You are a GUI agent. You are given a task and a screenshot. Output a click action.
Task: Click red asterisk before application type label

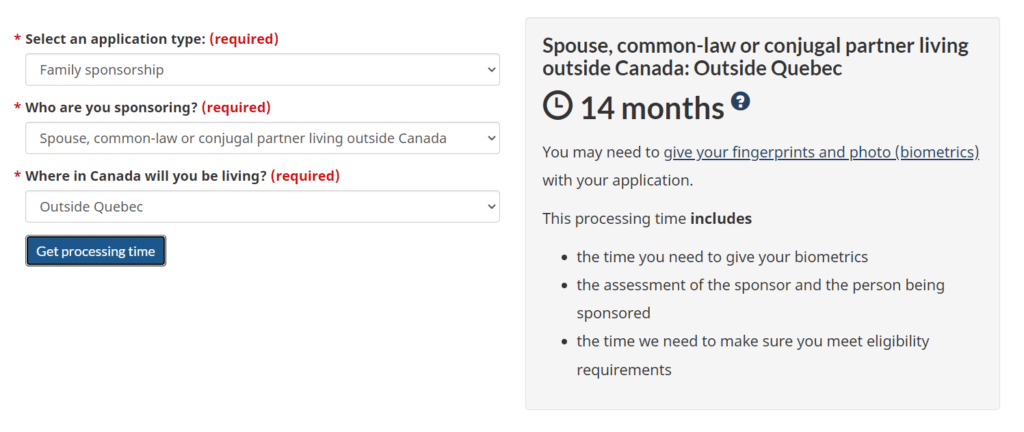click(17, 39)
